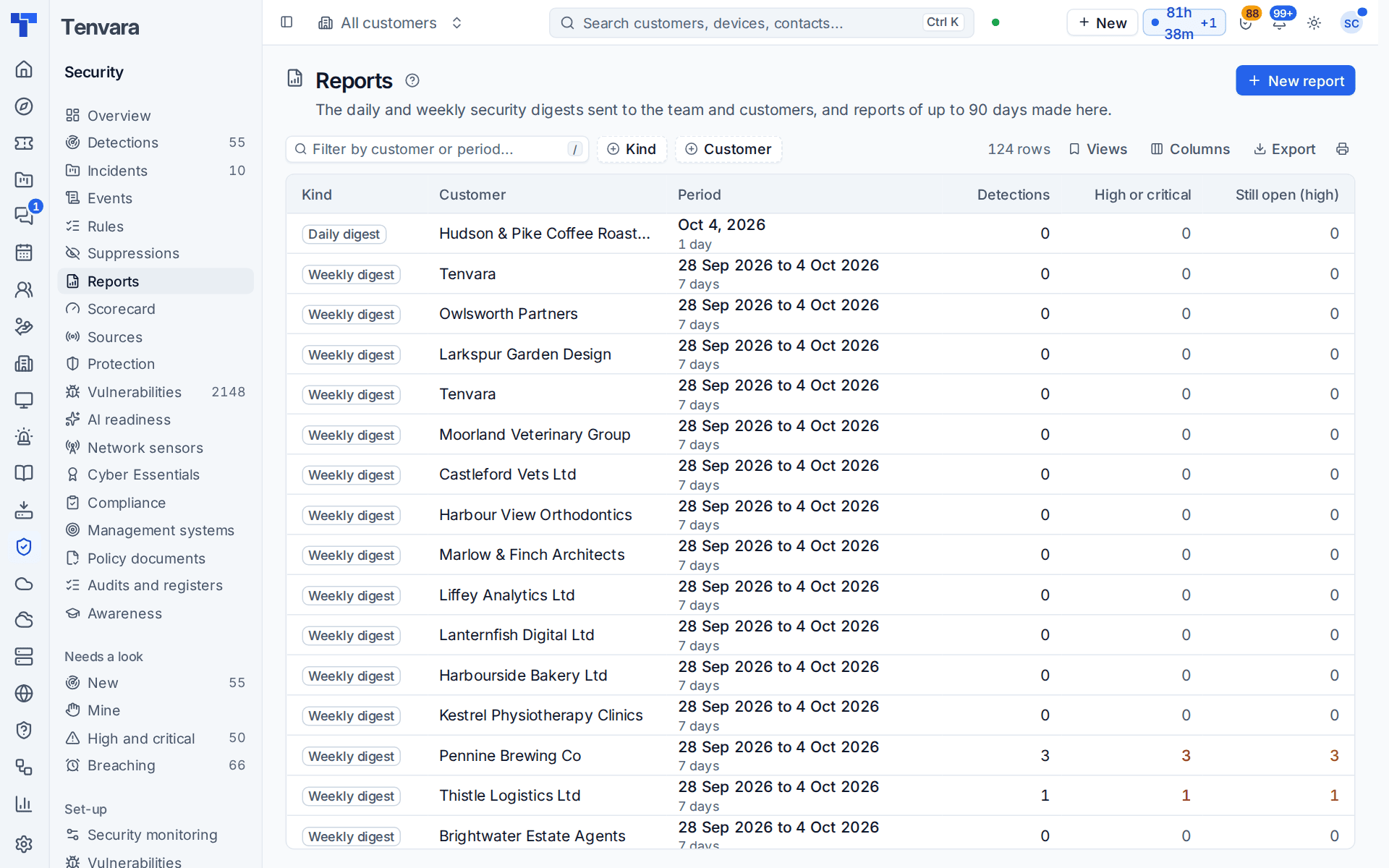Open the All customers selector
Viewport: 1389px width, 868px height.
point(390,23)
